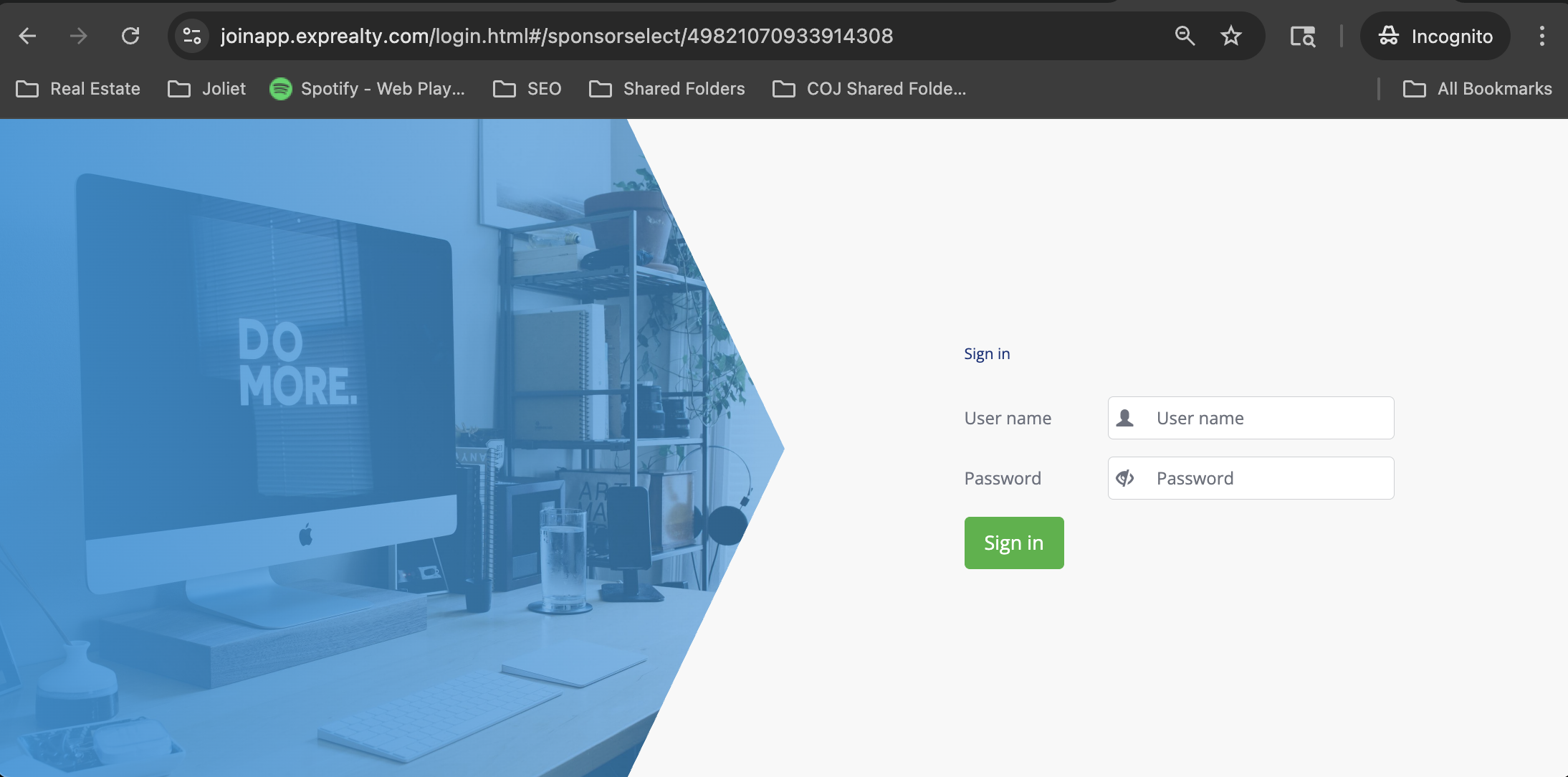Screen dimensions: 1568x777
Task: Open Chrome three-dot menu
Action: [x=1541, y=36]
